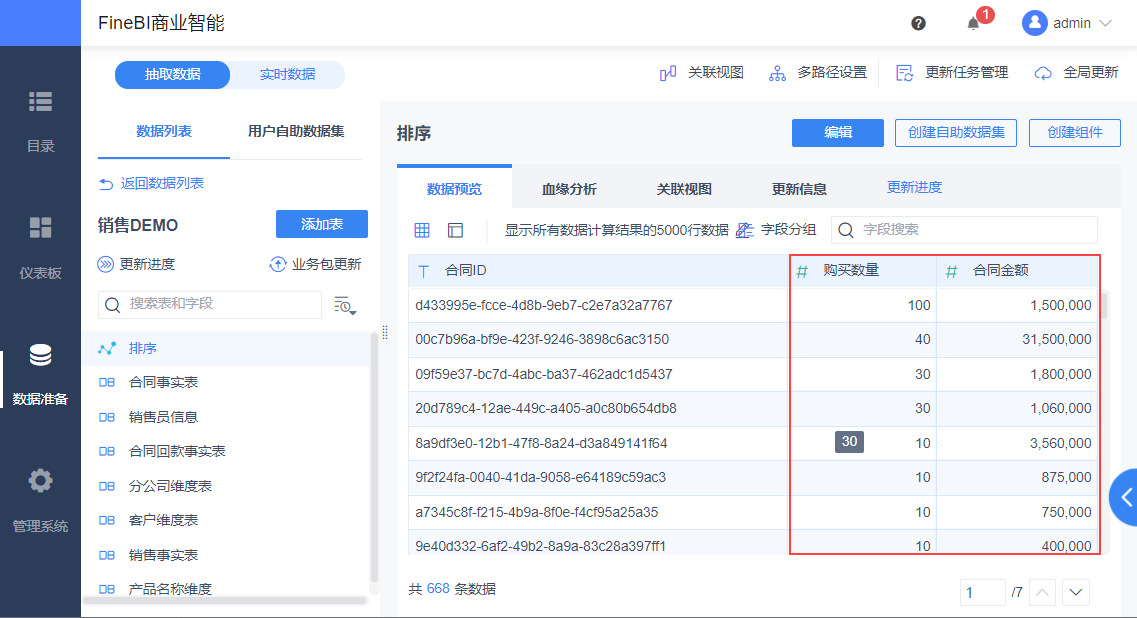Click the 创建自助数据集 button
This screenshot has height=618, width=1137.
pos(956,133)
